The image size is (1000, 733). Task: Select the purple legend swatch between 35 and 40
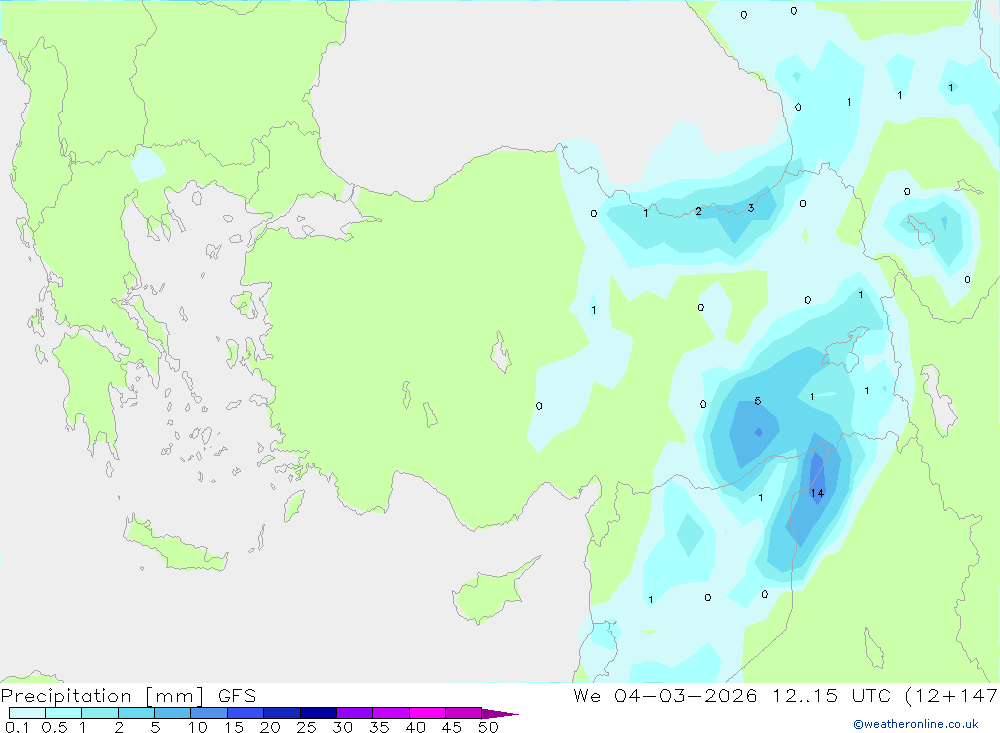(391, 713)
